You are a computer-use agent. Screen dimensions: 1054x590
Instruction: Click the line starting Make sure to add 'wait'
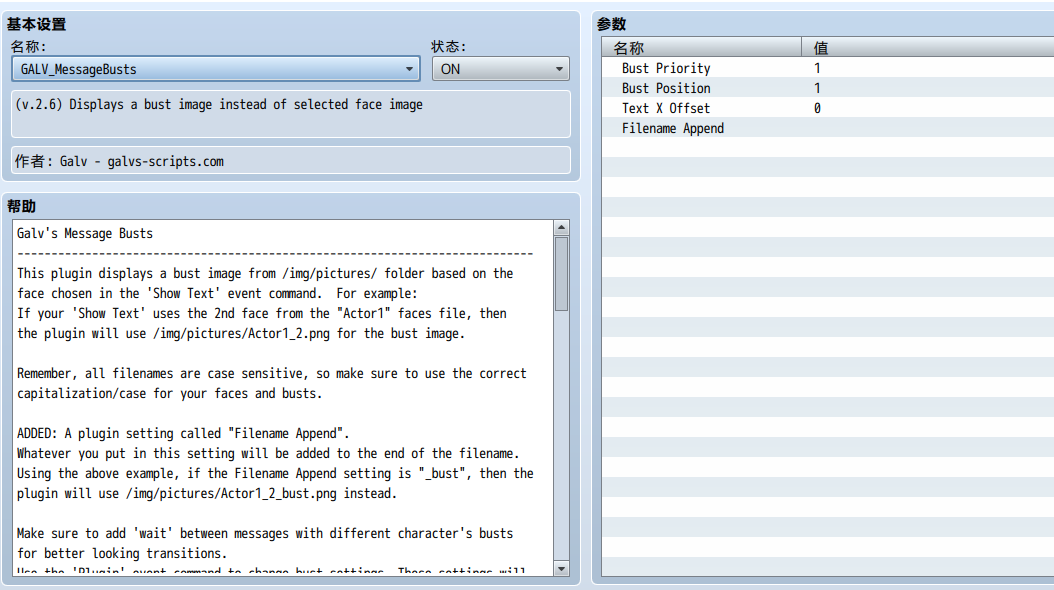tap(265, 534)
